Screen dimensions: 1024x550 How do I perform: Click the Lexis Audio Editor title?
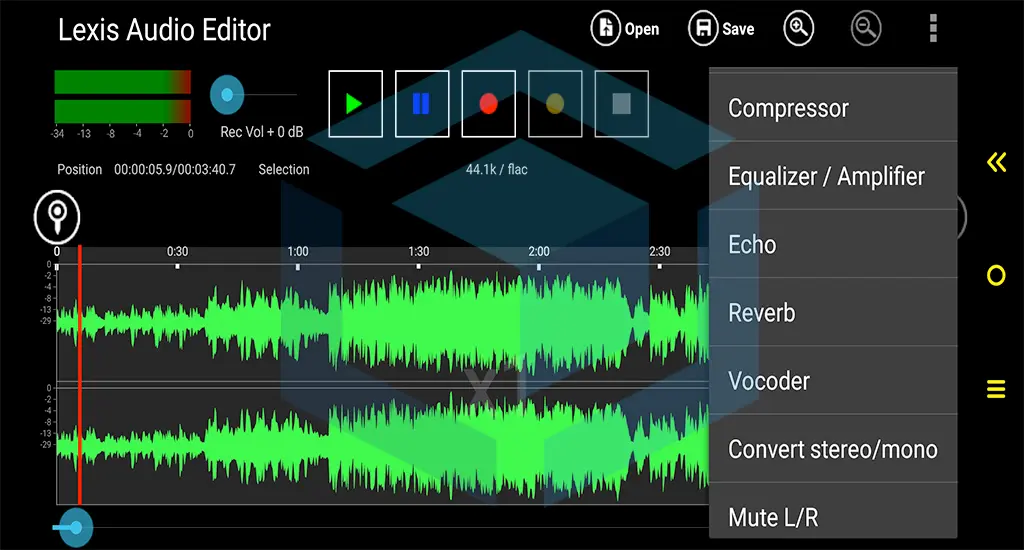click(x=164, y=30)
